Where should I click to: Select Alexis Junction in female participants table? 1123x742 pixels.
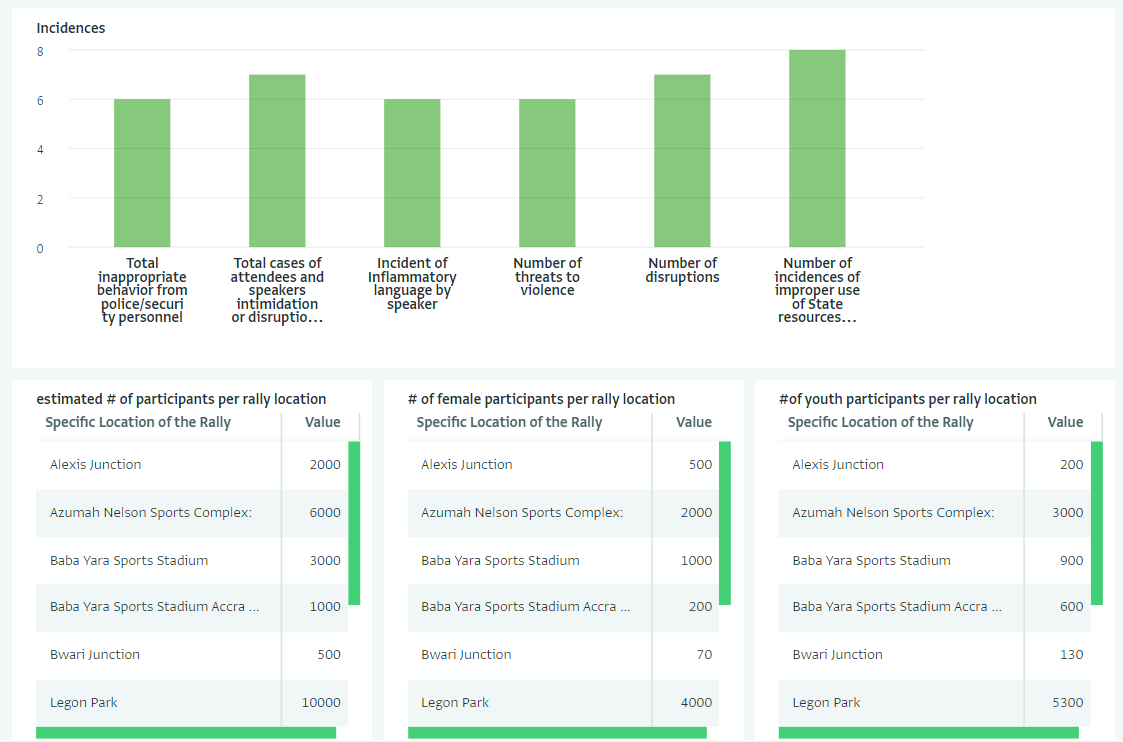tap(466, 464)
